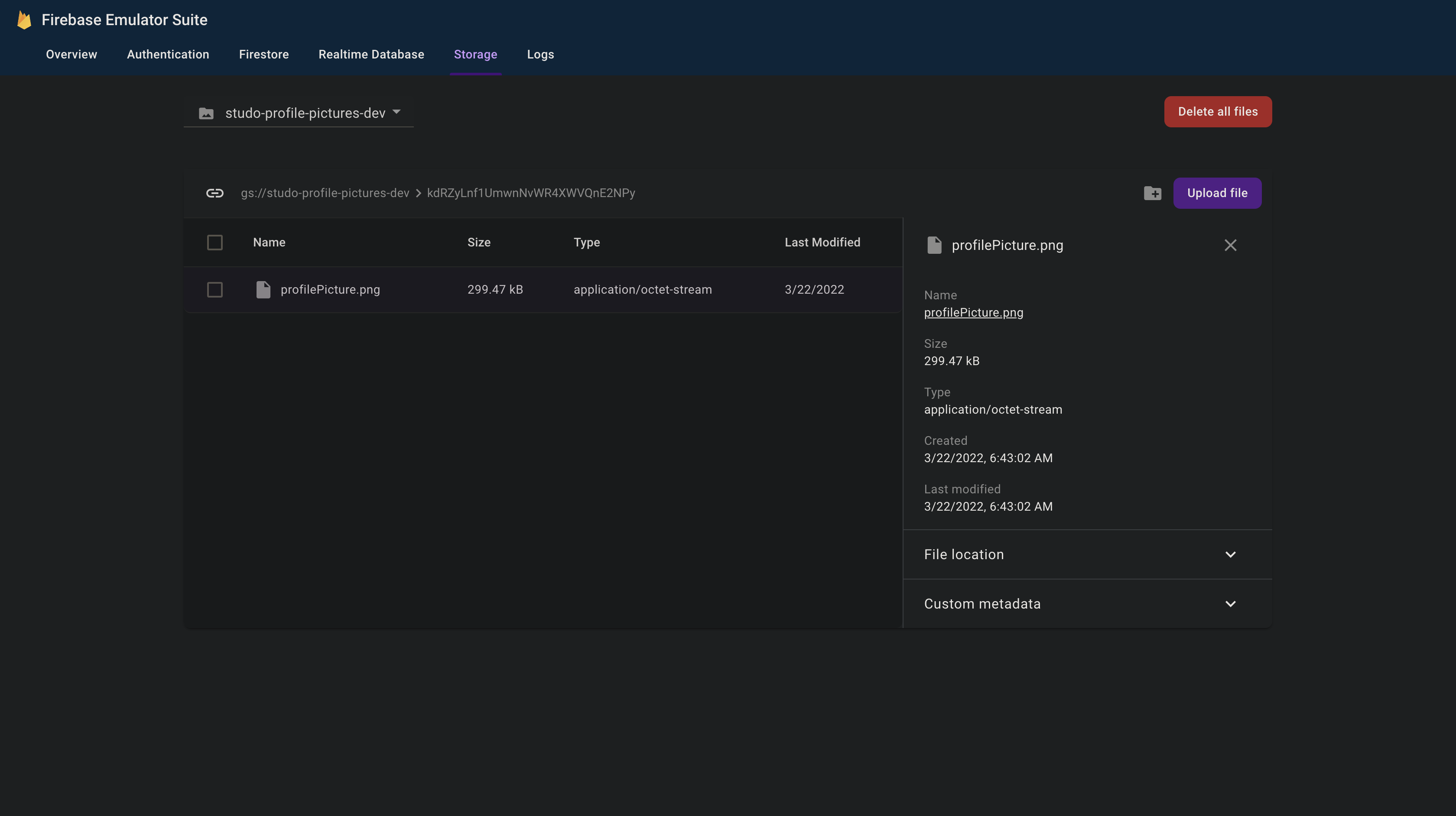Switch to the Authentication tab
The width and height of the screenshot is (1456, 816).
click(x=168, y=54)
